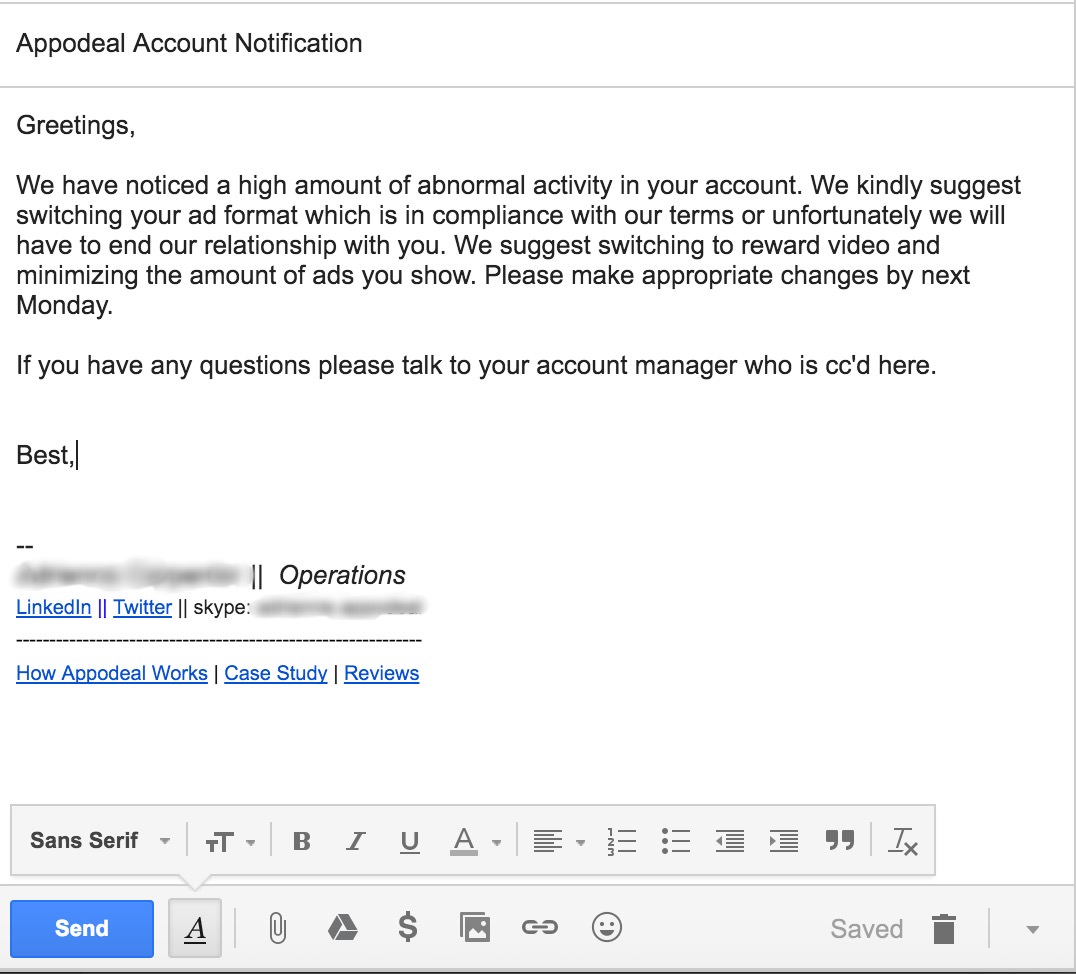The width and height of the screenshot is (1076, 974).
Task: Open the emoji smiley picker
Action: [607, 927]
